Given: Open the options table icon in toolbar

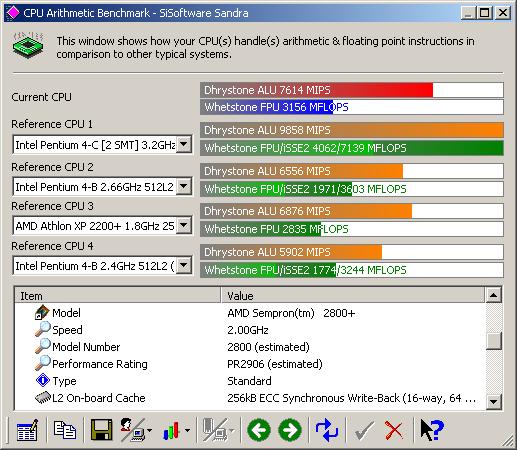Looking at the screenshot, I should 27,430.
